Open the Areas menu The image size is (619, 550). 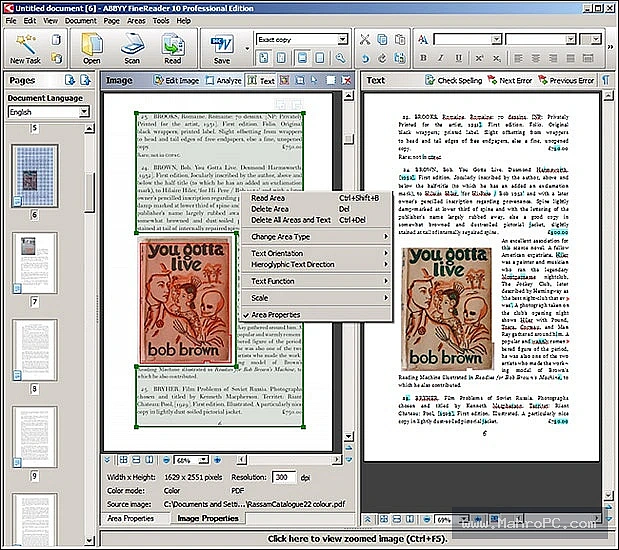136,21
